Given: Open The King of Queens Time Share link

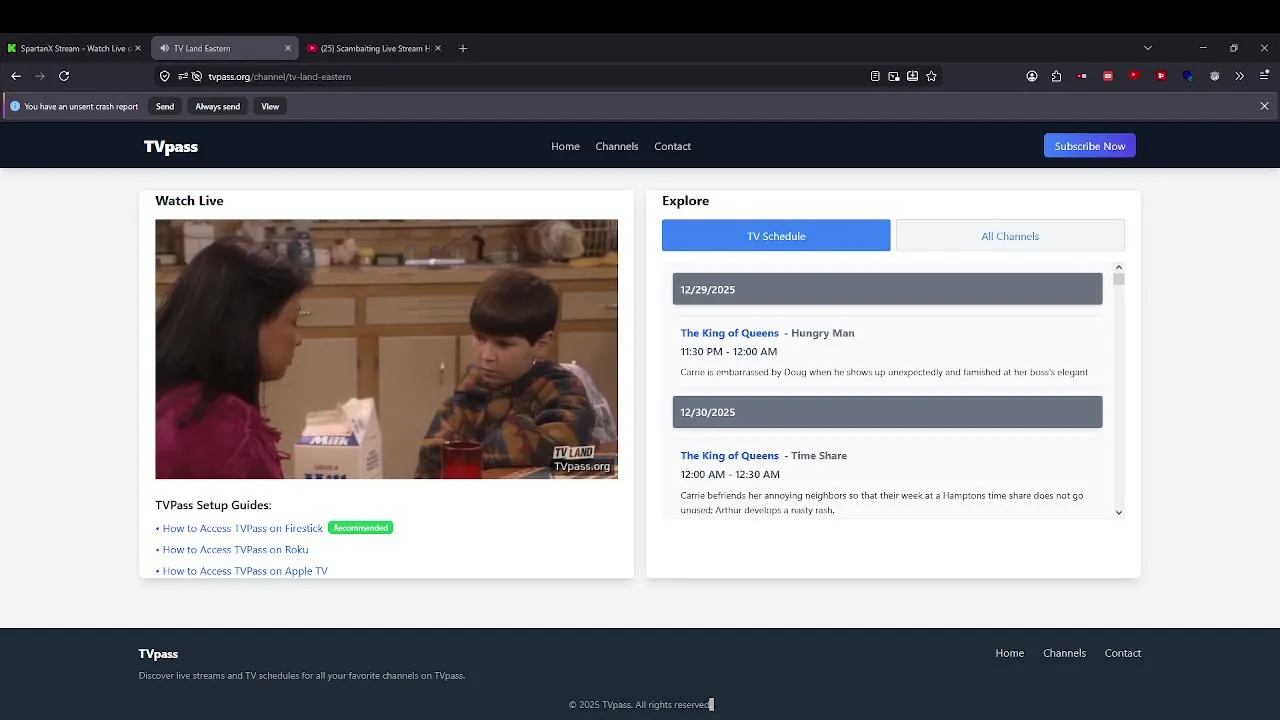Looking at the screenshot, I should click(x=729, y=456).
